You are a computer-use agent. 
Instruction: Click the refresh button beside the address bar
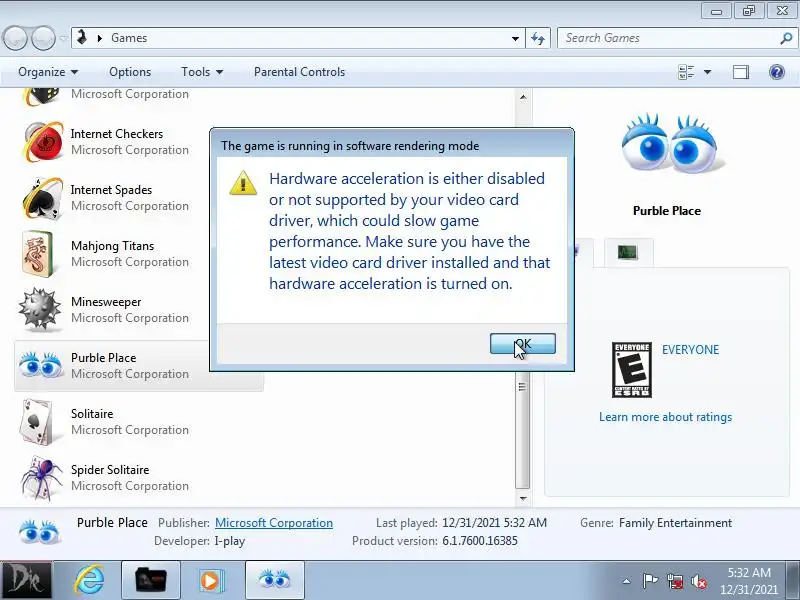[538, 38]
